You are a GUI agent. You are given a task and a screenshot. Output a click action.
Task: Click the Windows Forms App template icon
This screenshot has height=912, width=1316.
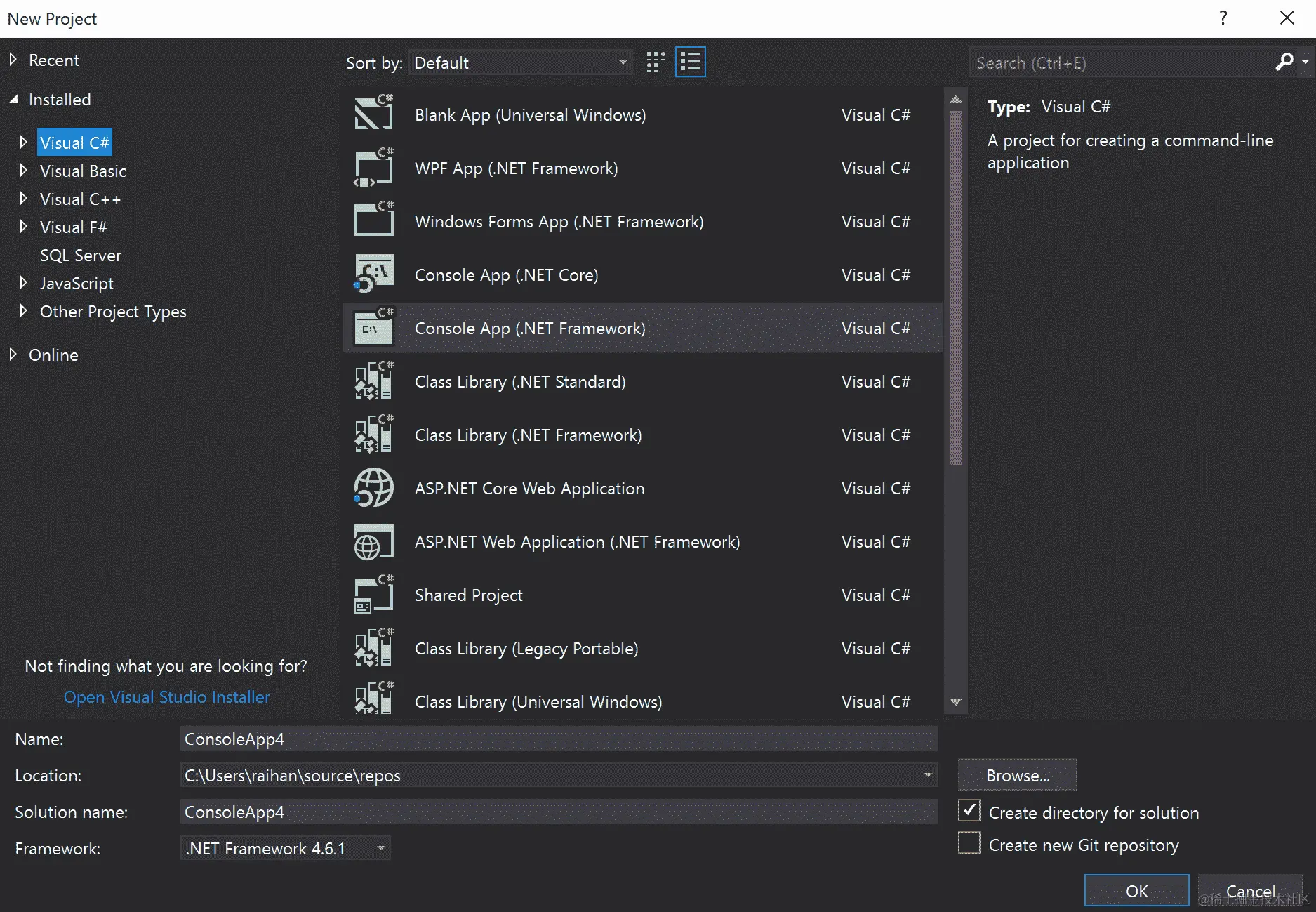click(373, 220)
